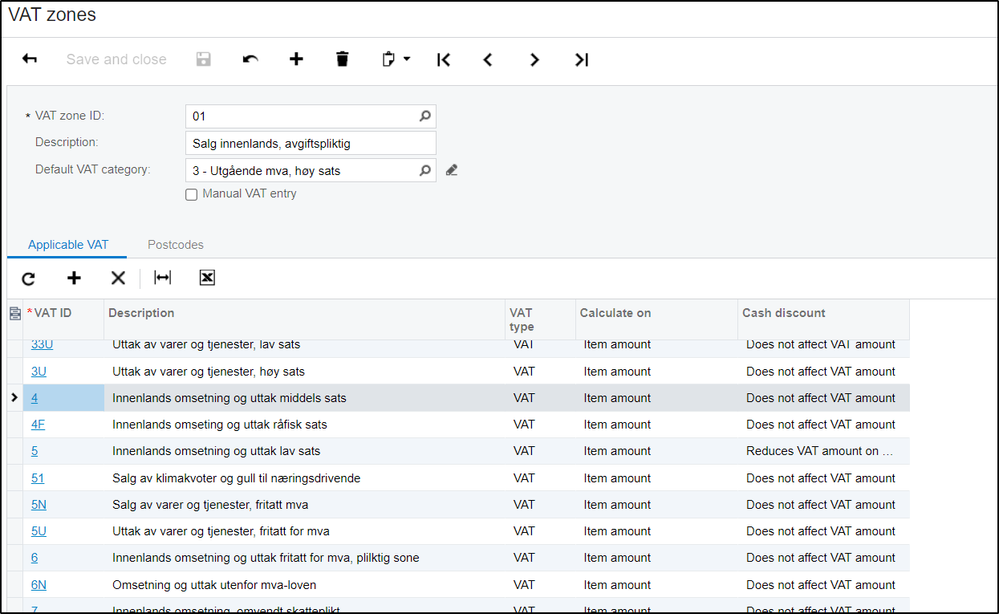Image resolution: width=999 pixels, height=614 pixels.
Task: Open the 6N VAT ID link
Action: coord(39,585)
